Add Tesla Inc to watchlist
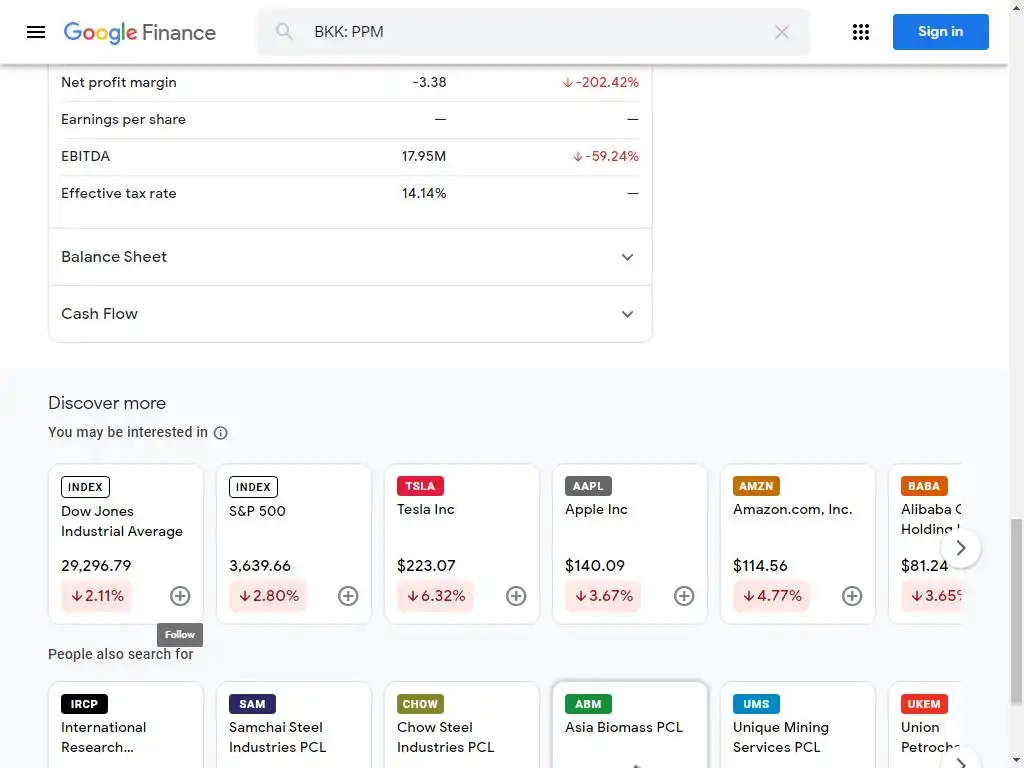Viewport: 1024px width, 768px height. pyautogui.click(x=516, y=596)
